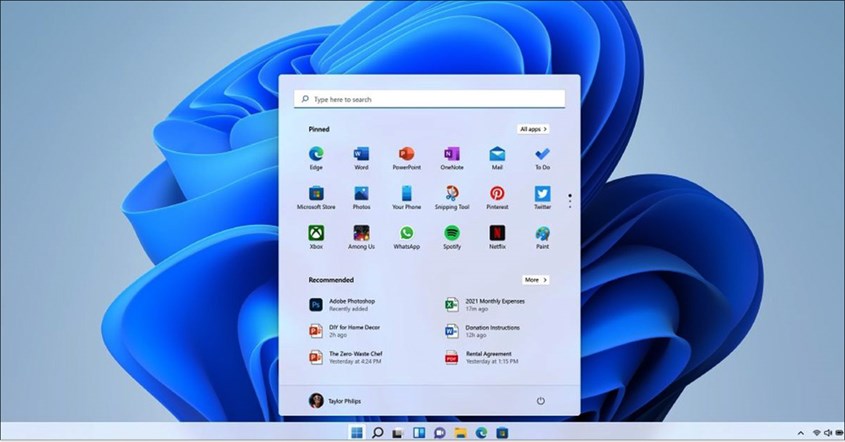Show More recommended items
Screen dimensions: 845x442
[536, 280]
